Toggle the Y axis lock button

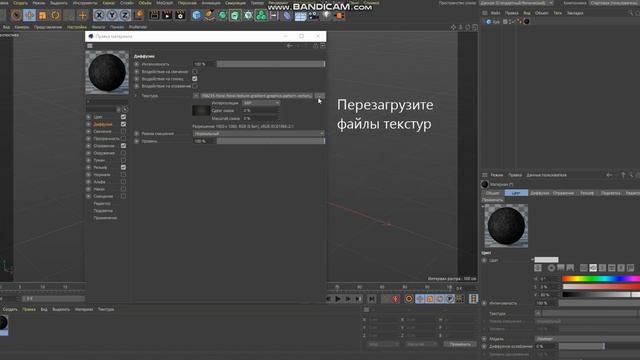[112, 16]
